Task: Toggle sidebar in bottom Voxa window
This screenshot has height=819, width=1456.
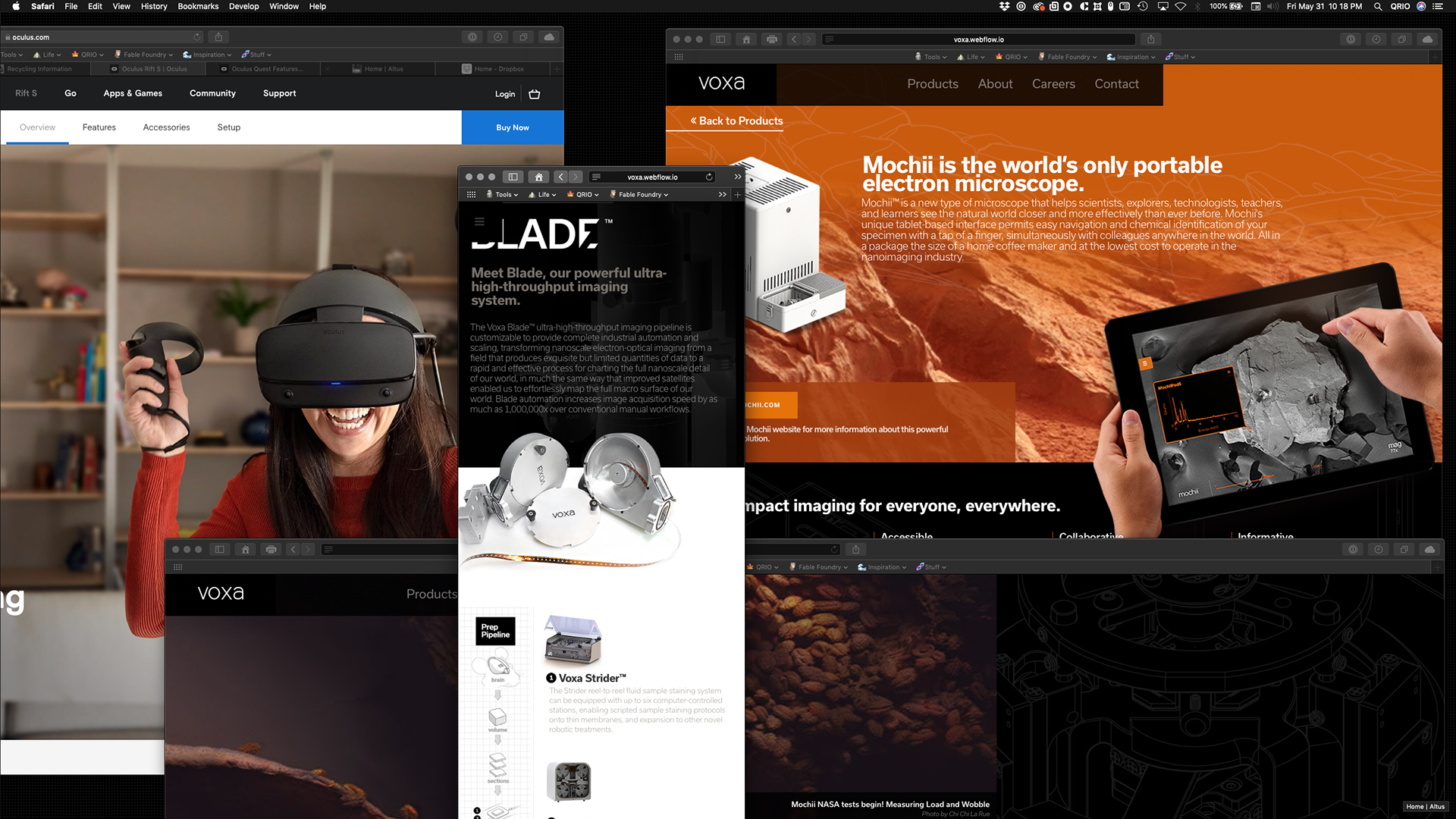Action: [220, 550]
